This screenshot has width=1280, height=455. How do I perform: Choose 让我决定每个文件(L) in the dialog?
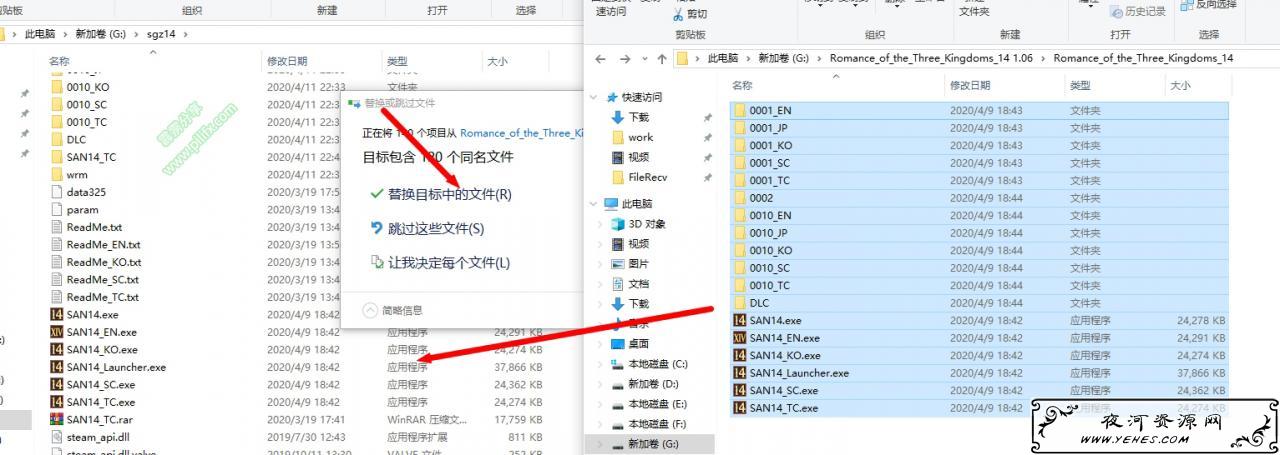point(440,262)
